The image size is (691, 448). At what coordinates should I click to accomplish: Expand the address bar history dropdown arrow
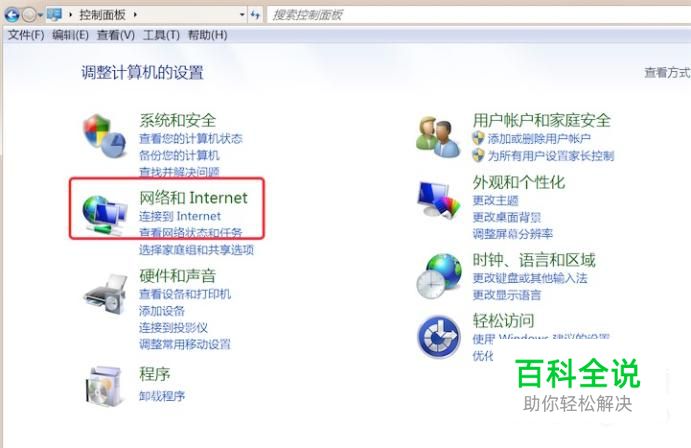(242, 15)
